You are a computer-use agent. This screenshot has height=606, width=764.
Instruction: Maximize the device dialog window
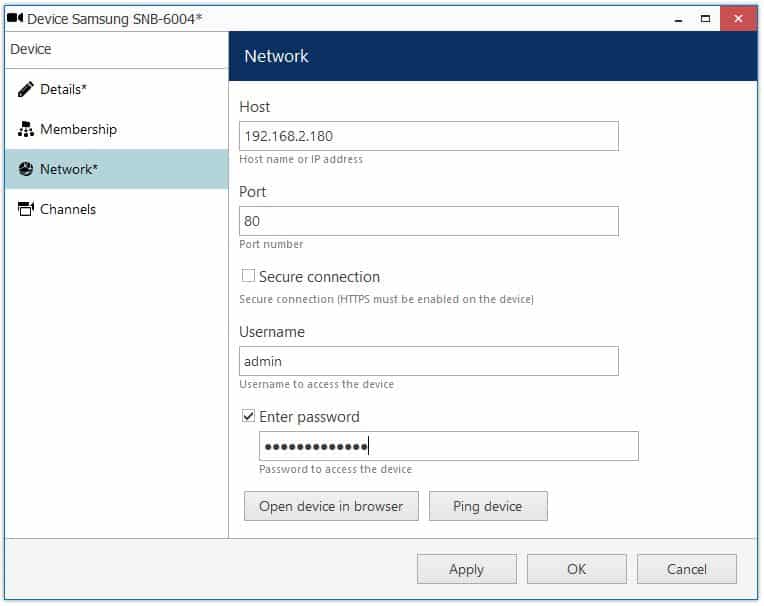(x=704, y=18)
